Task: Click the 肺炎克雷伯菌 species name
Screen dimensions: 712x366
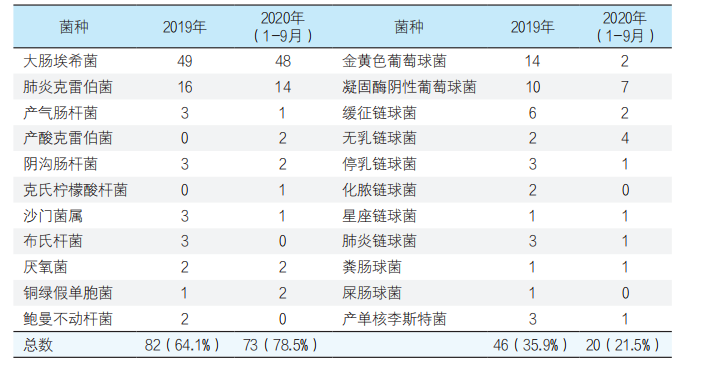Action: [68, 87]
